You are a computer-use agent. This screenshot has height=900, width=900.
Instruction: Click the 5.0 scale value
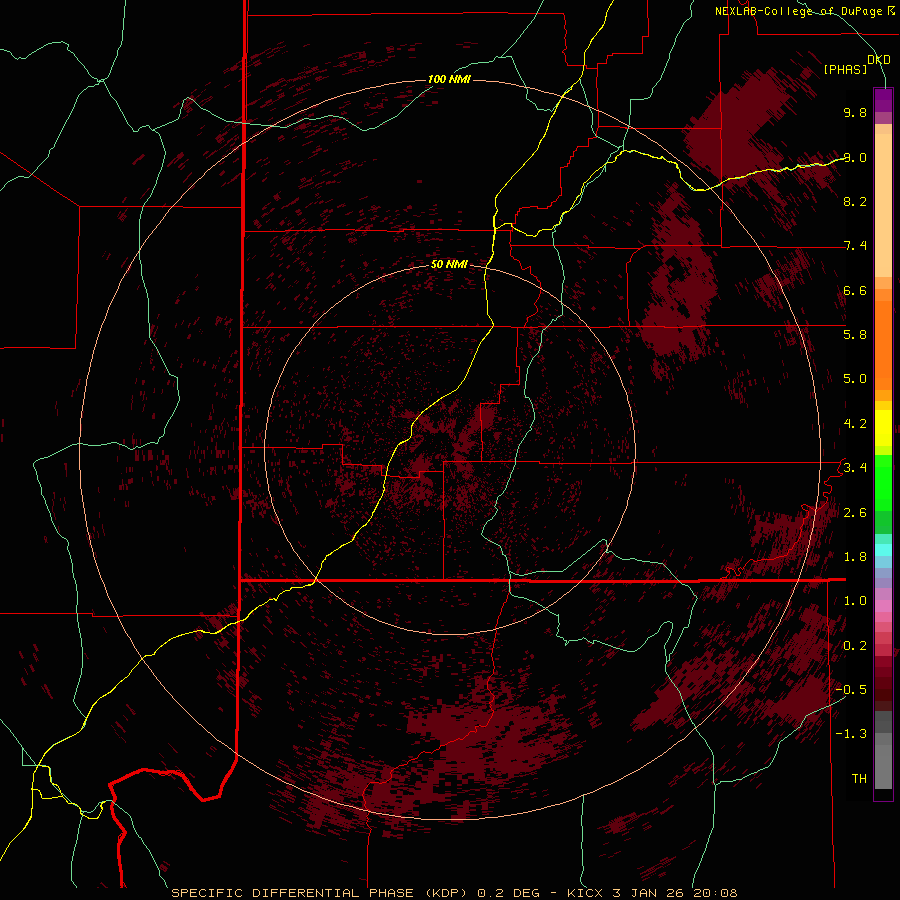pyautogui.click(x=855, y=379)
